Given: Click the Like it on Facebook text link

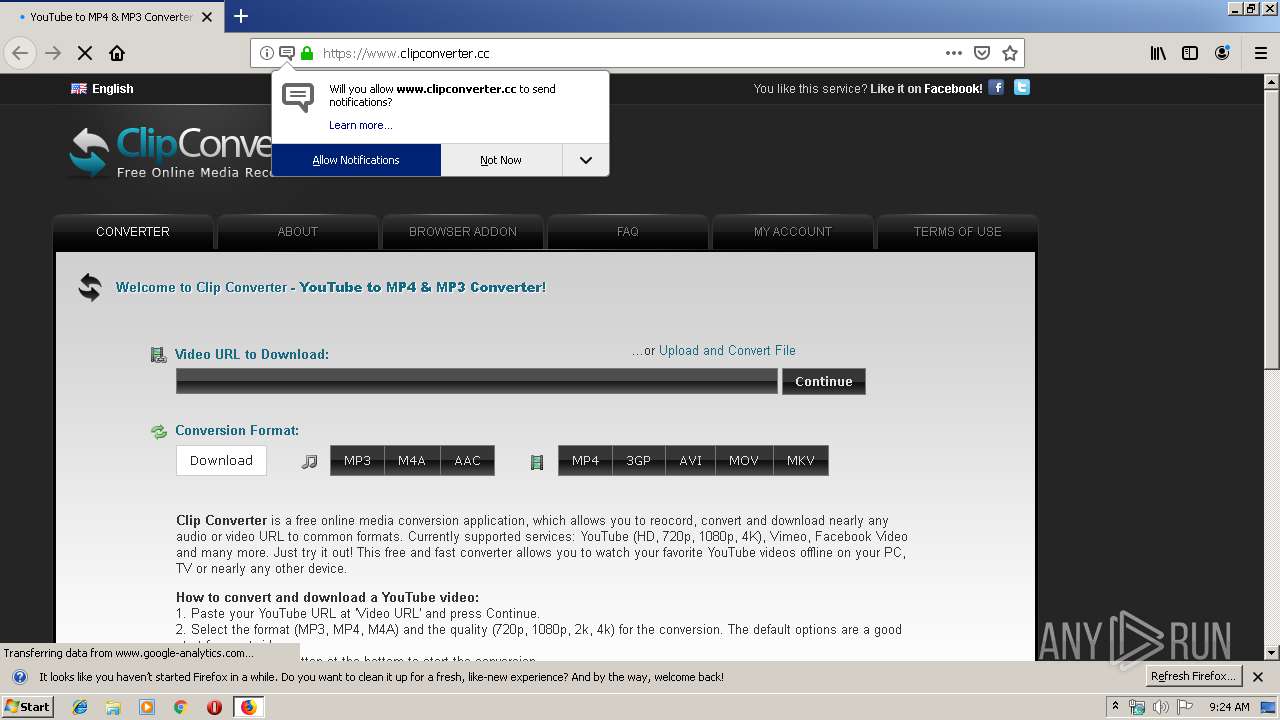Looking at the screenshot, I should [x=926, y=89].
